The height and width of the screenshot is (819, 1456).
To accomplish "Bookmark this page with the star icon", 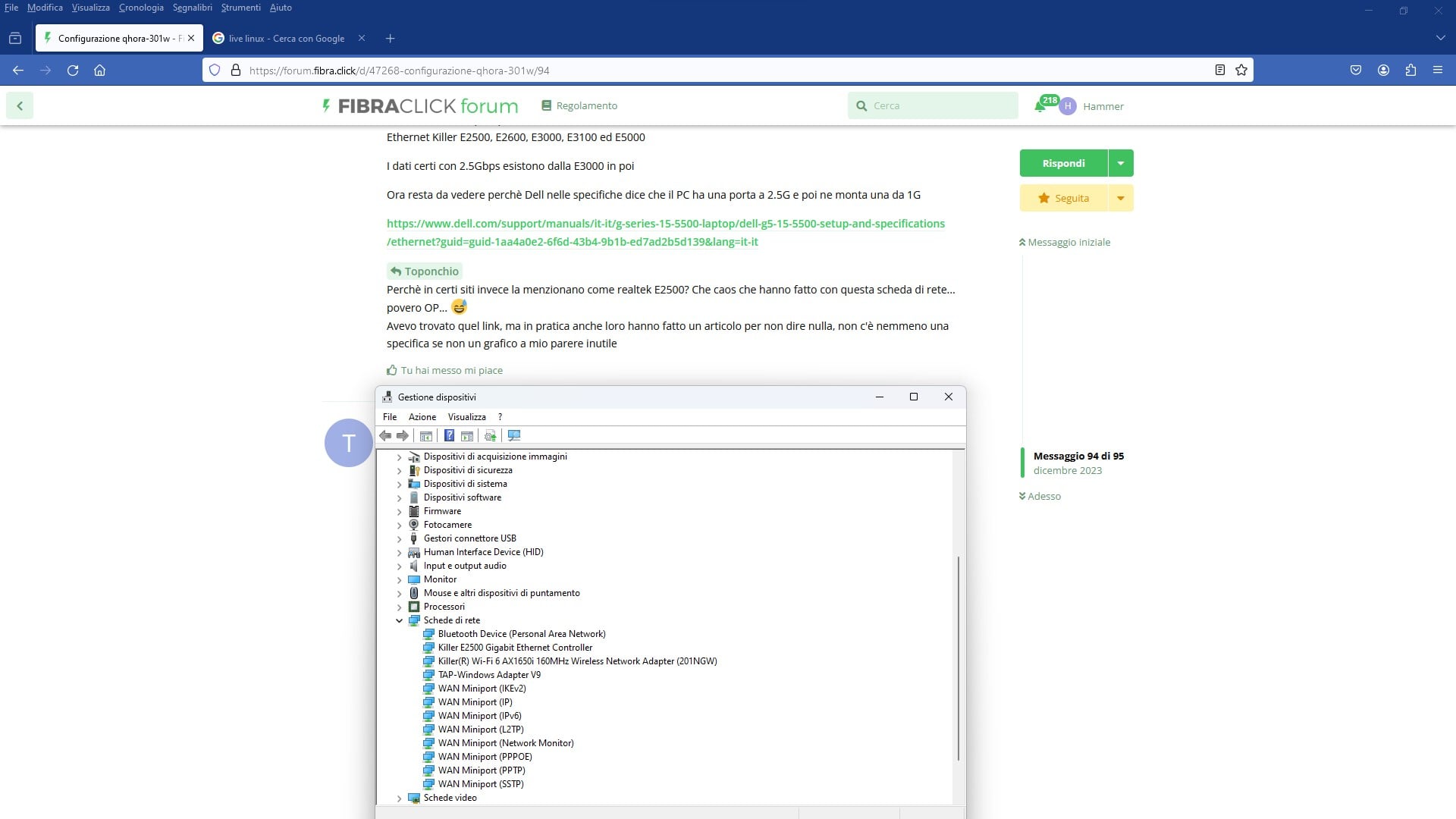I will tap(1241, 70).
